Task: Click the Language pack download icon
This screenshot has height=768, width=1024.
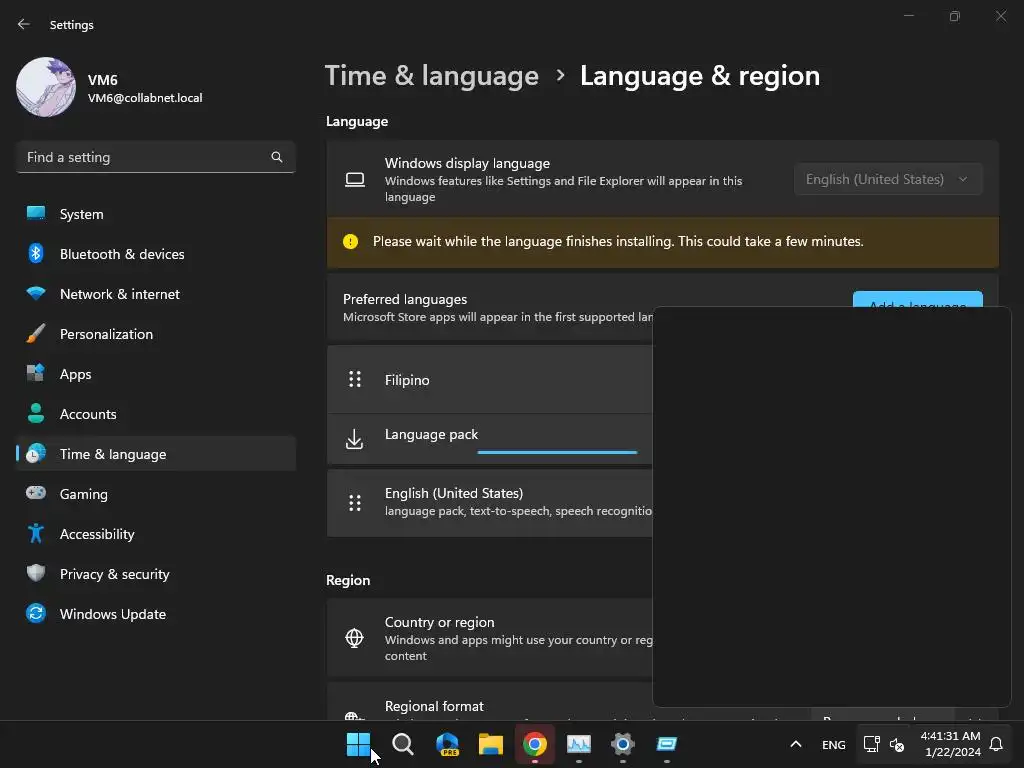Action: pyautogui.click(x=354, y=439)
